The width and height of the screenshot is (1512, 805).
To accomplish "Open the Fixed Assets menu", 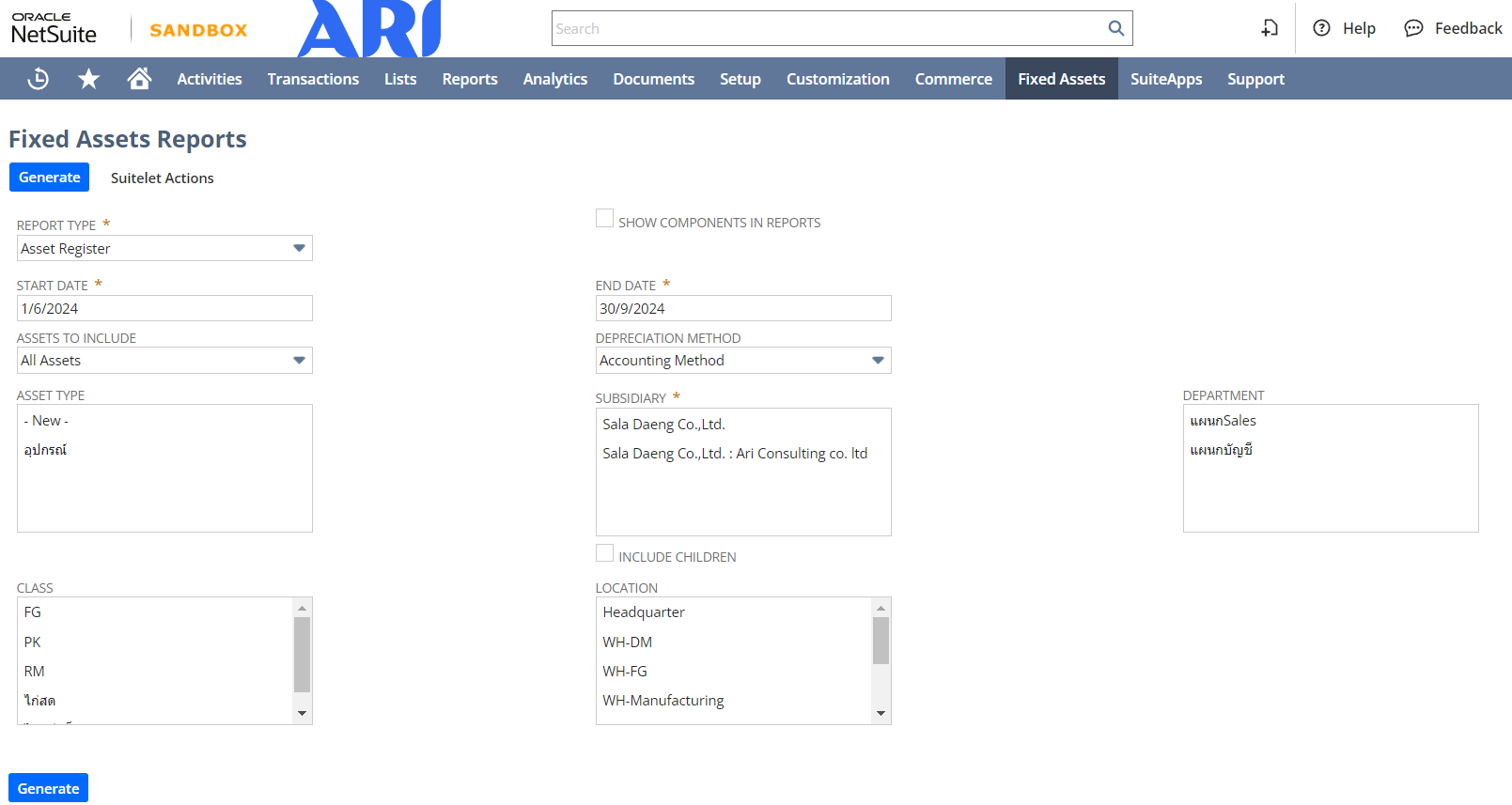I will (1062, 79).
